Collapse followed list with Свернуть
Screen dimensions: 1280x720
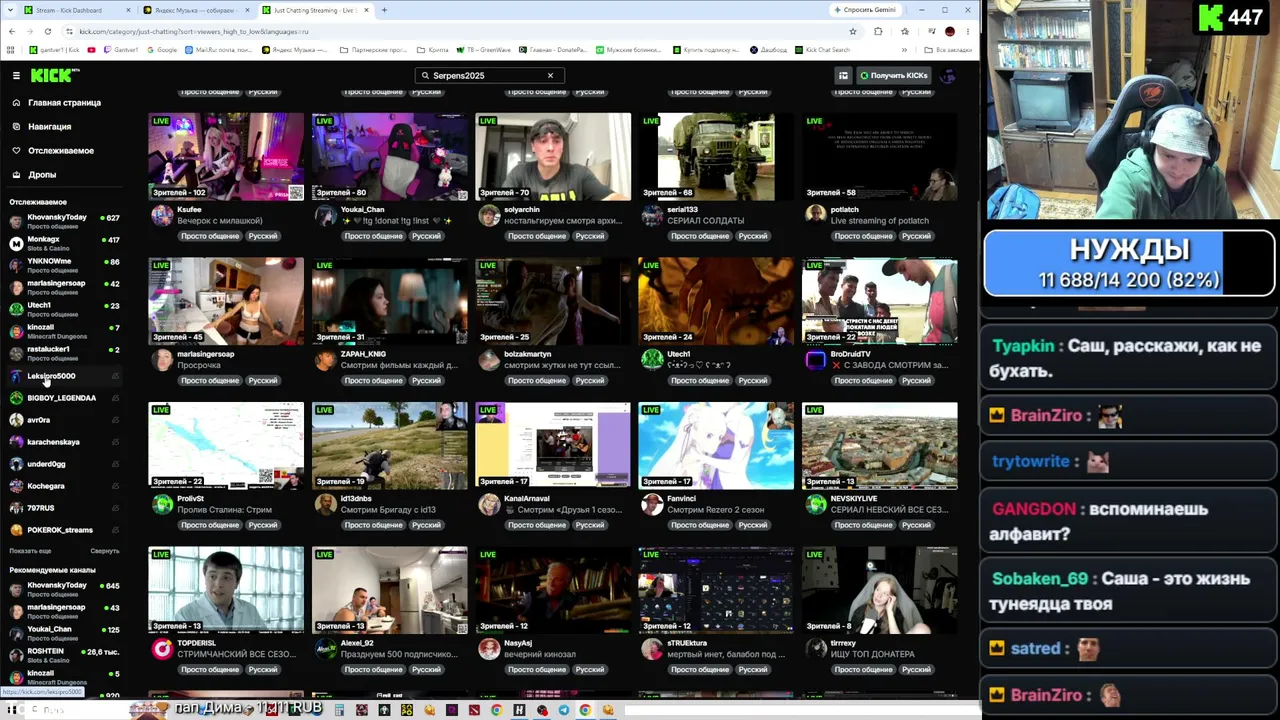pos(105,551)
